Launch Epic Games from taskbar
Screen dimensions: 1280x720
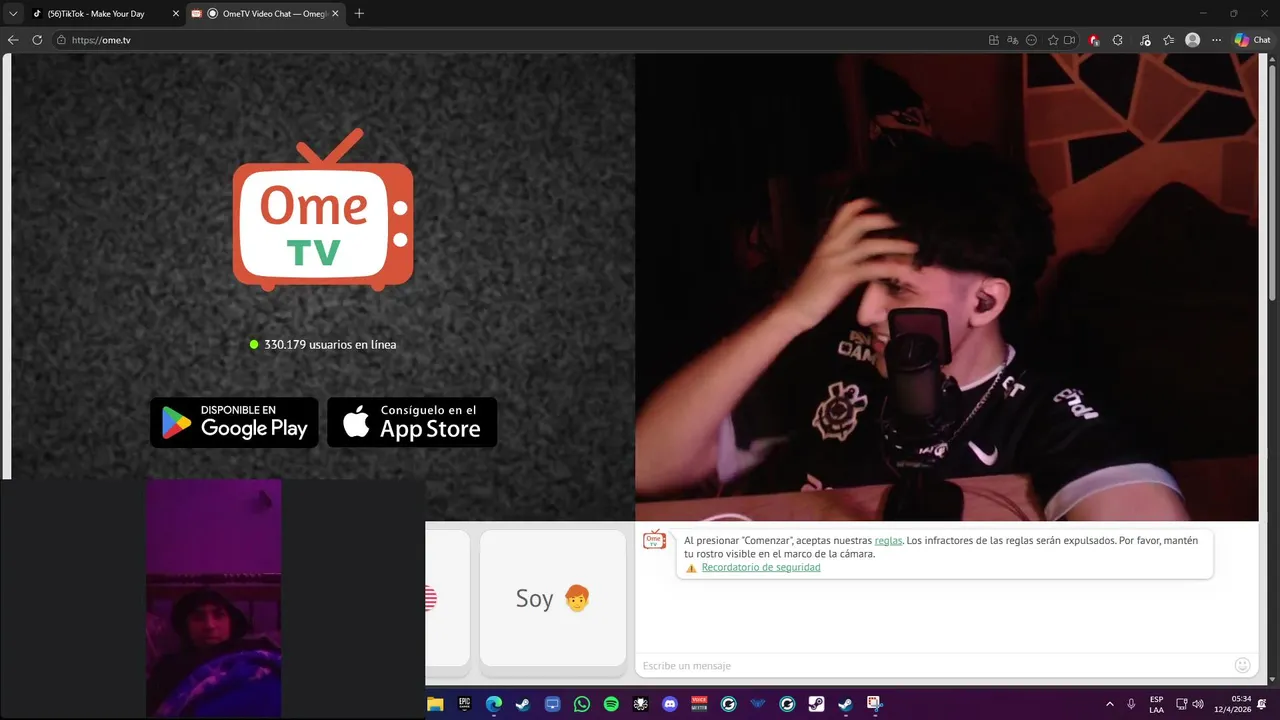pos(464,704)
